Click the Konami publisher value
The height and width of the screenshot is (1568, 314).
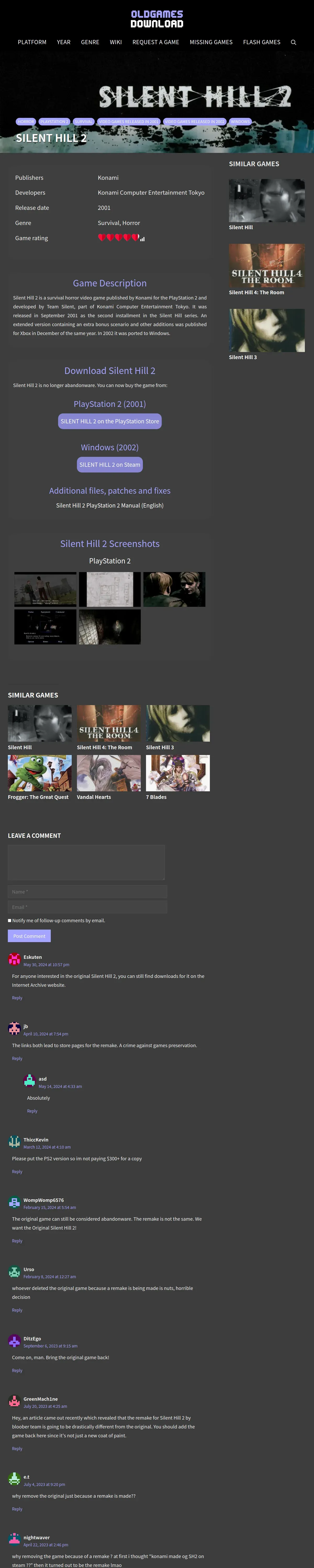point(108,178)
